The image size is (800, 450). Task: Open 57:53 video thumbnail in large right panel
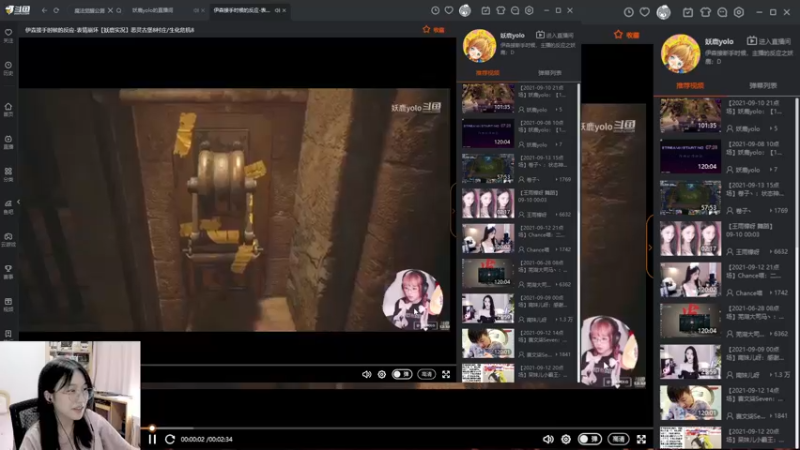click(x=690, y=197)
